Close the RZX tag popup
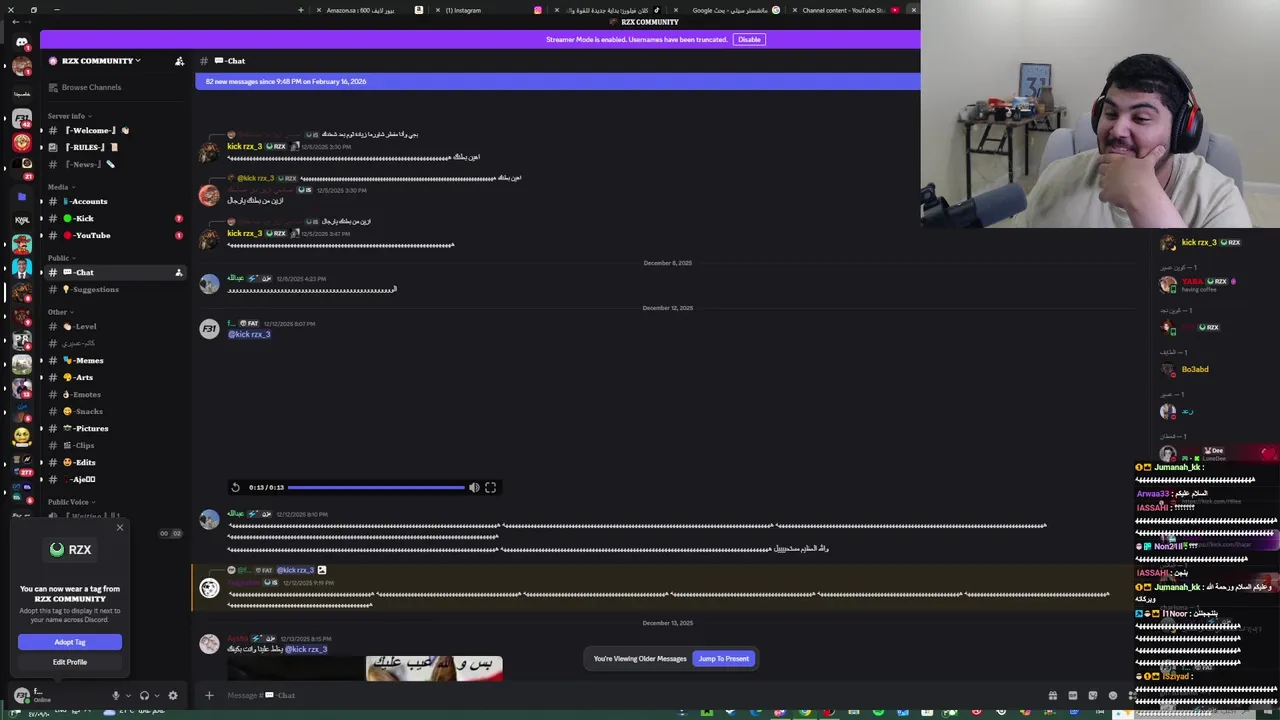 coord(120,528)
